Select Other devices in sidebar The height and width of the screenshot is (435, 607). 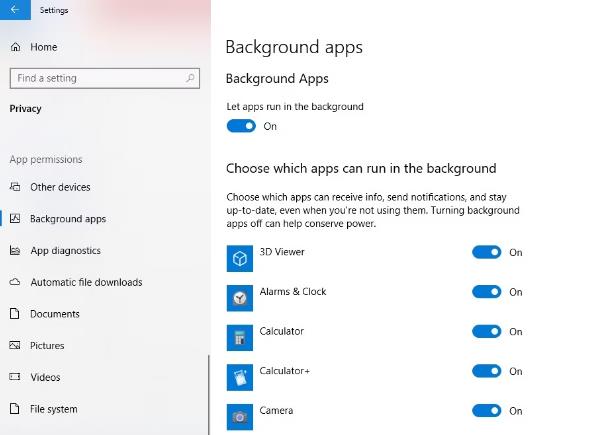(60, 187)
